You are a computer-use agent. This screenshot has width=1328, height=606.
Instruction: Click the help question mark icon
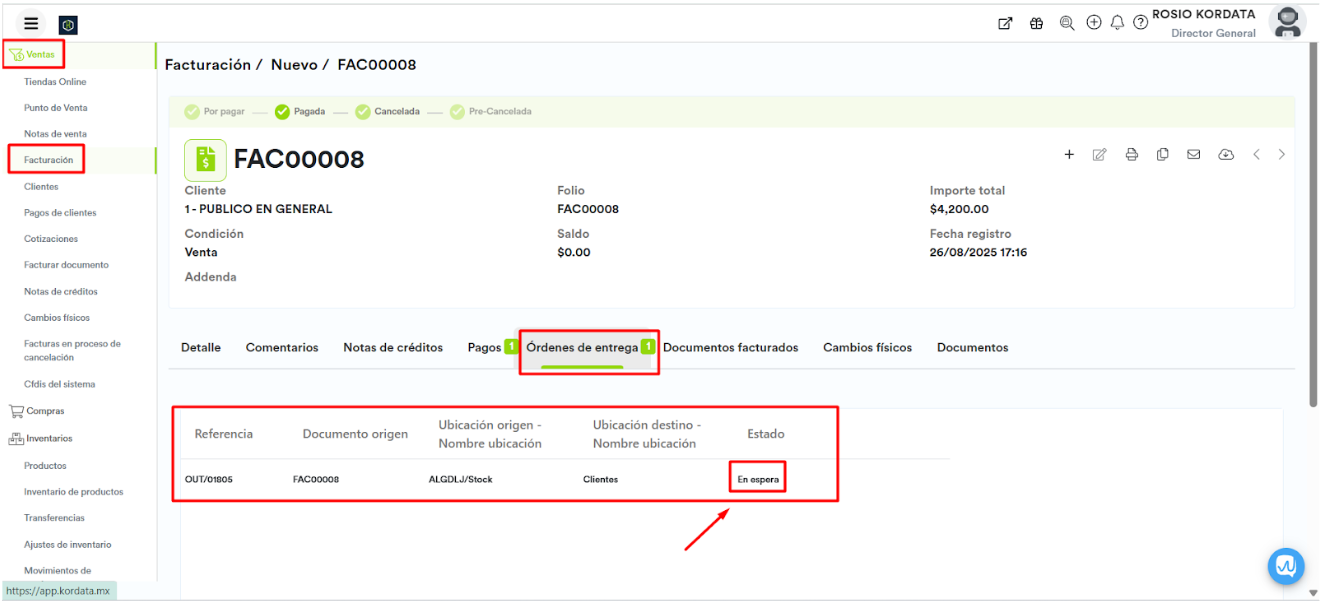pos(1140,22)
